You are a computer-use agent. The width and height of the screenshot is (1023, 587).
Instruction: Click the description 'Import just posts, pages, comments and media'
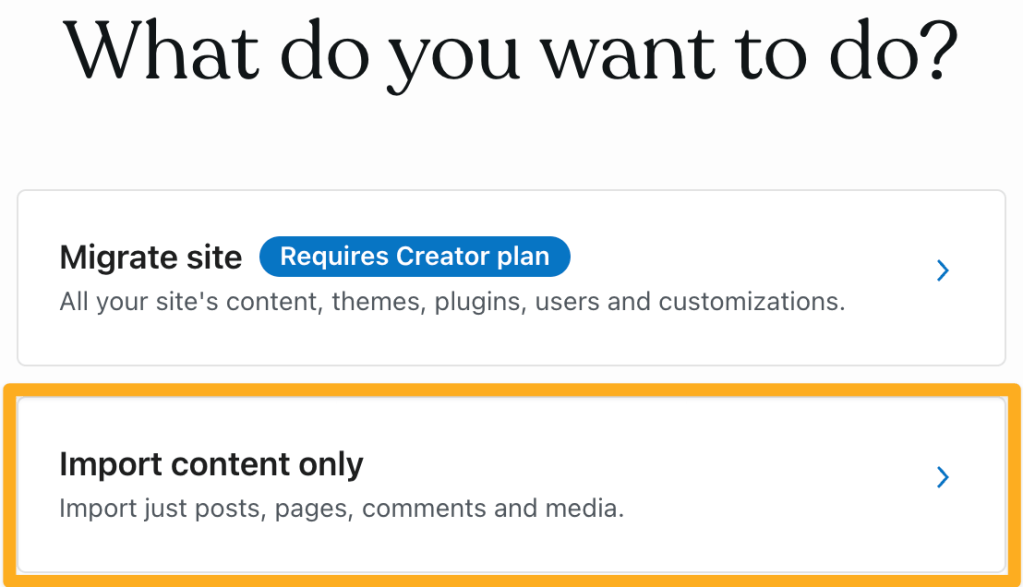(341, 508)
